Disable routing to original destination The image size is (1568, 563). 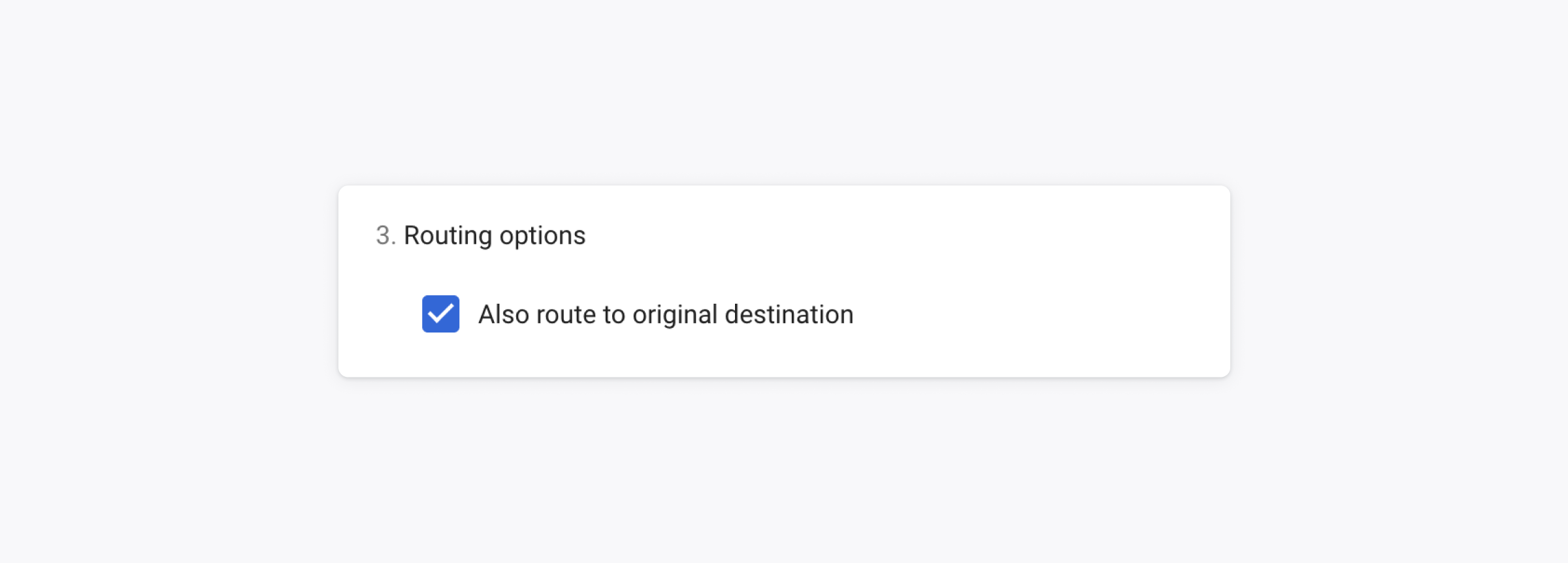point(440,314)
